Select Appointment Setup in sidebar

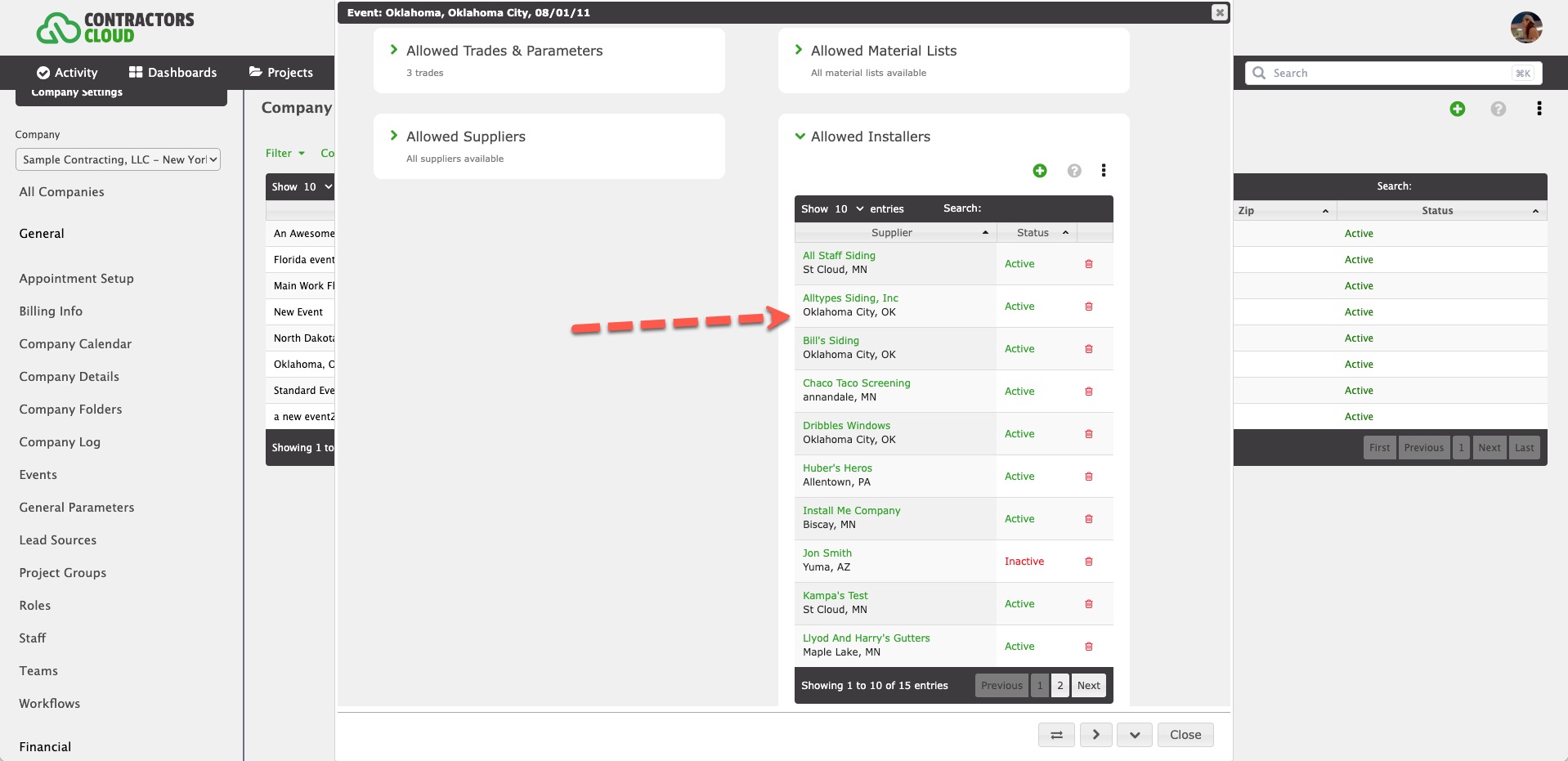coord(77,279)
